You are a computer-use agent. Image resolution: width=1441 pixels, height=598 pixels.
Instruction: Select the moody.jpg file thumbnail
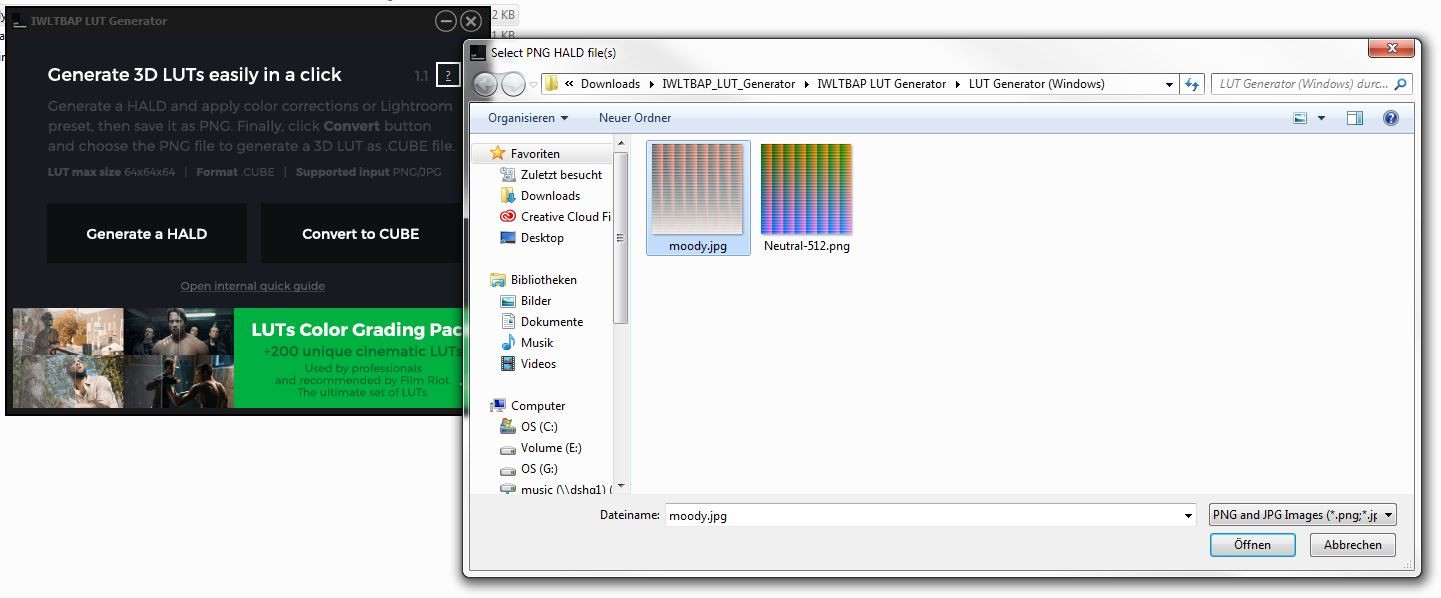(x=698, y=198)
